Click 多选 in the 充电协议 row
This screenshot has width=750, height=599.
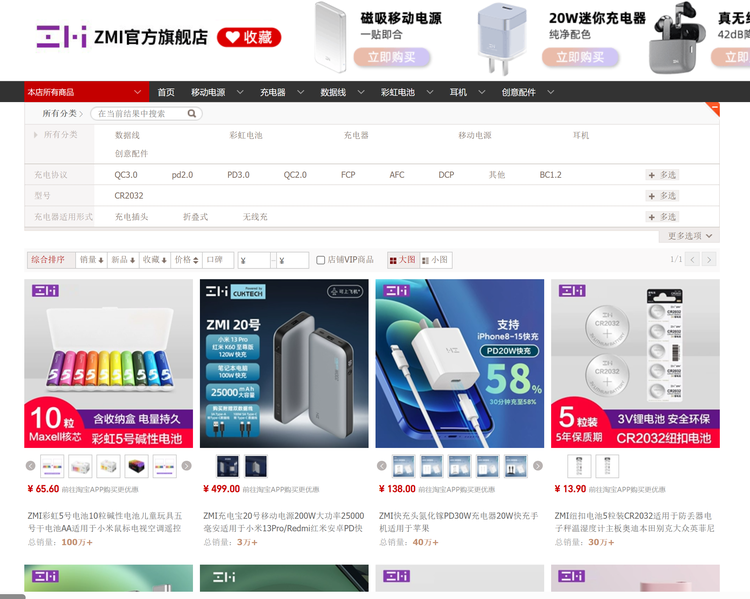[x=662, y=175]
